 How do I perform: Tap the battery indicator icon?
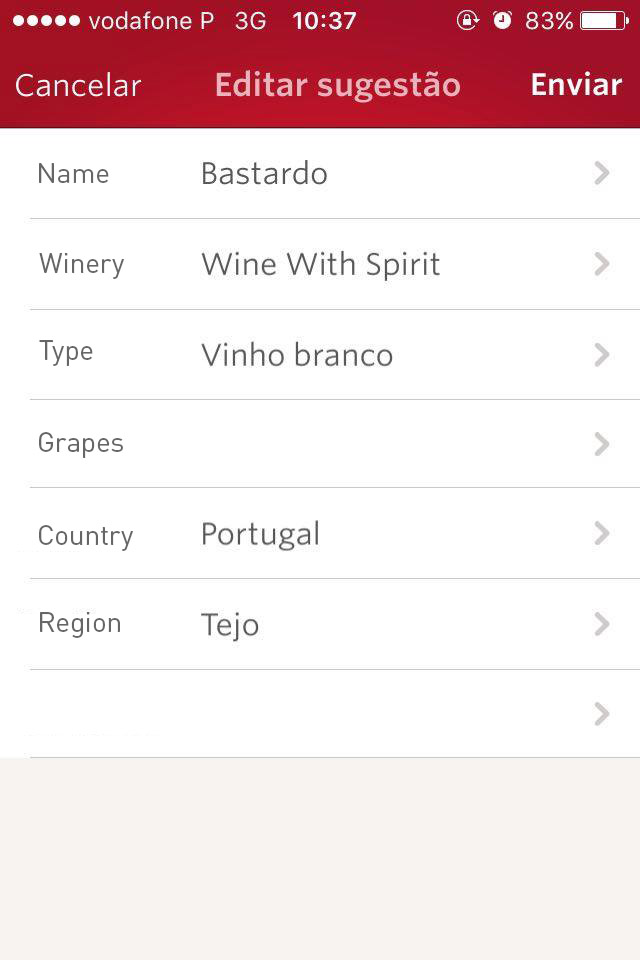coord(604,21)
